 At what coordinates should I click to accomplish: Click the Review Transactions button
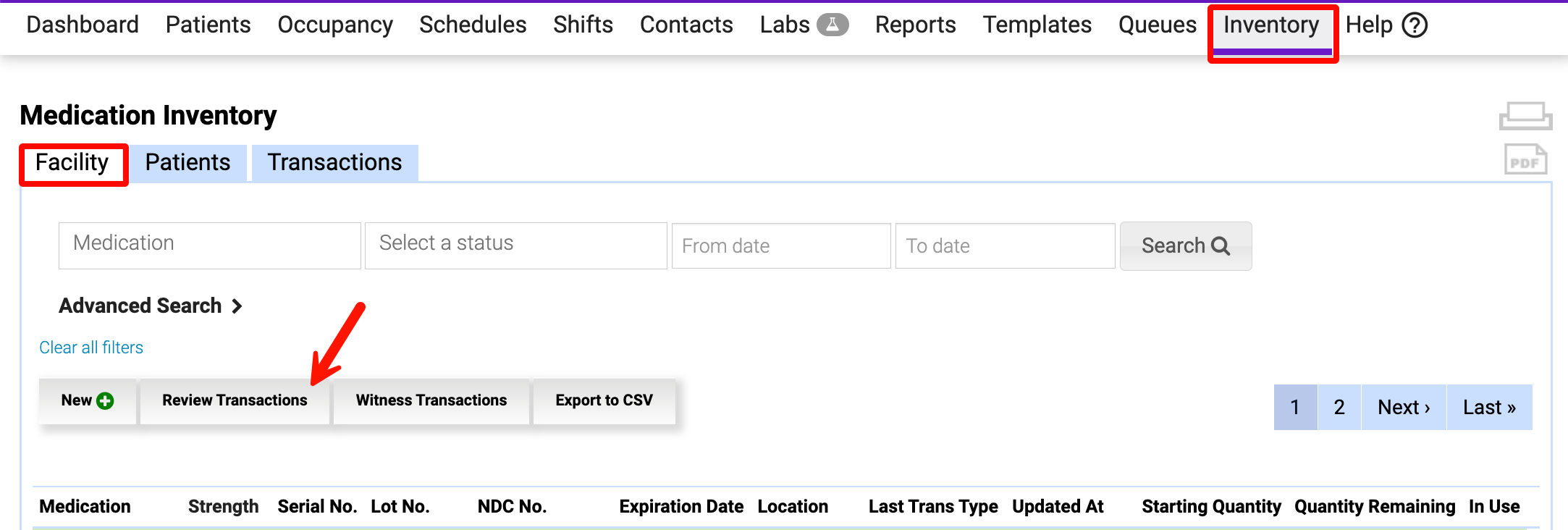pos(235,400)
